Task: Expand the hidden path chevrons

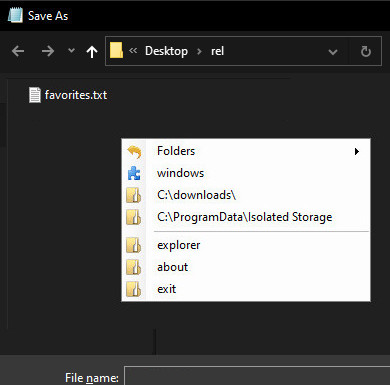Action: [x=133, y=50]
